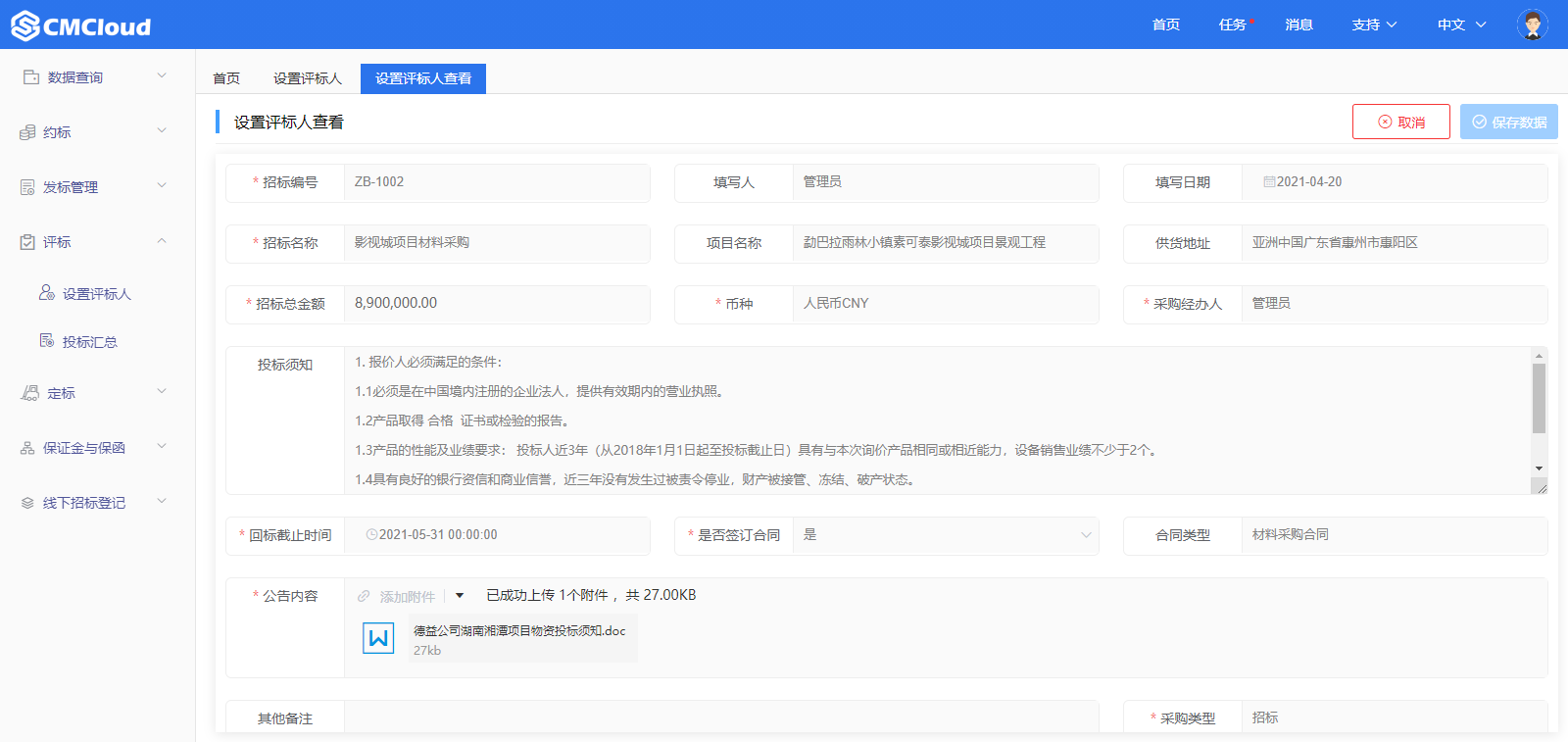This screenshot has height=742, width=1568.
Task: Click the paperclip 添加附件 icon
Action: coord(364,596)
